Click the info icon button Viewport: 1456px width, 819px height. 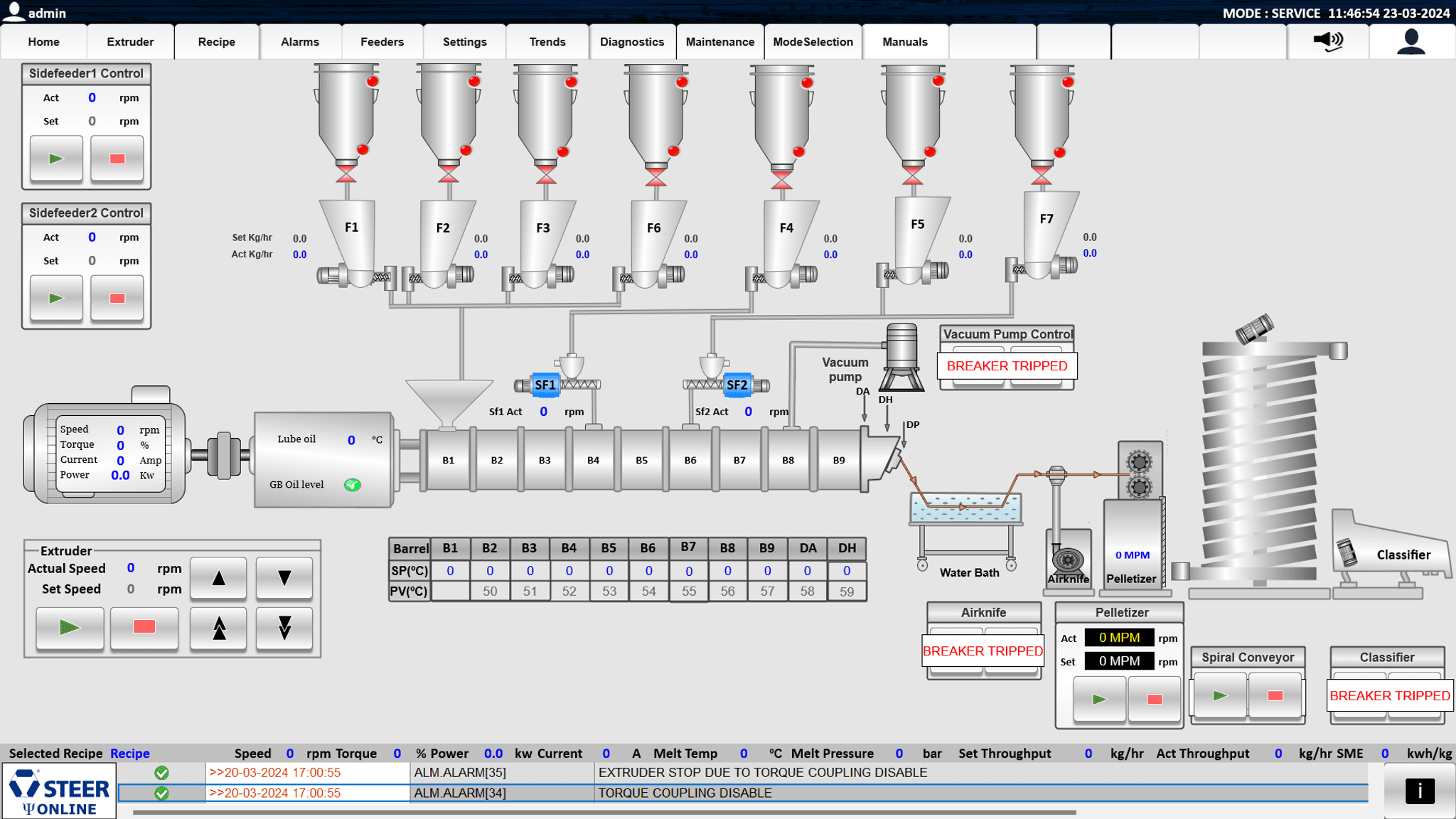tap(1419, 791)
